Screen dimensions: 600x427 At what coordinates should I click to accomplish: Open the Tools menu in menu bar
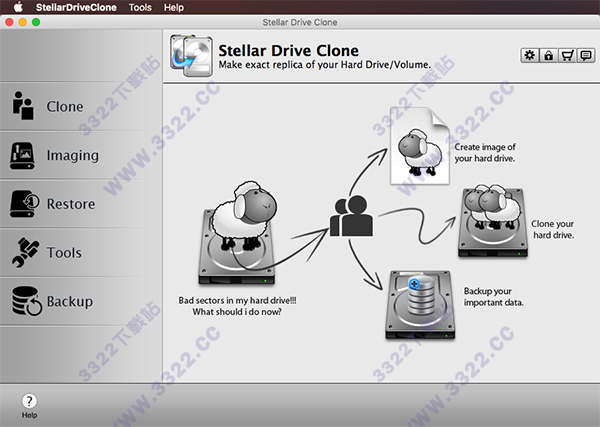click(140, 7)
